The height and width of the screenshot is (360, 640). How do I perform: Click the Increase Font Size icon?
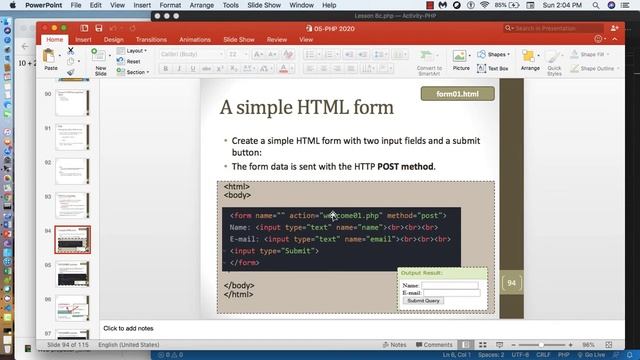[x=258, y=54]
